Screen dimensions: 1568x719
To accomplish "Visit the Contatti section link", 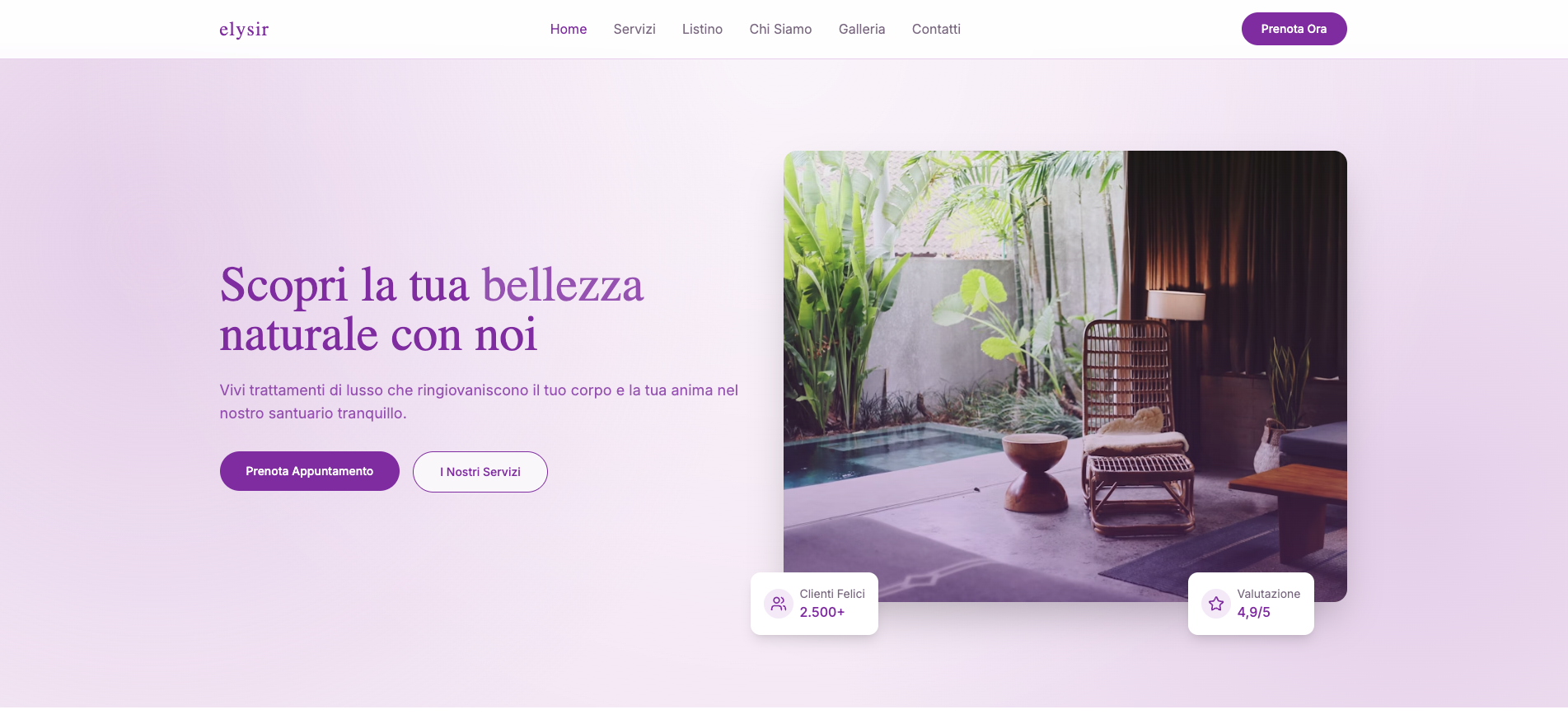I will coord(936,29).
